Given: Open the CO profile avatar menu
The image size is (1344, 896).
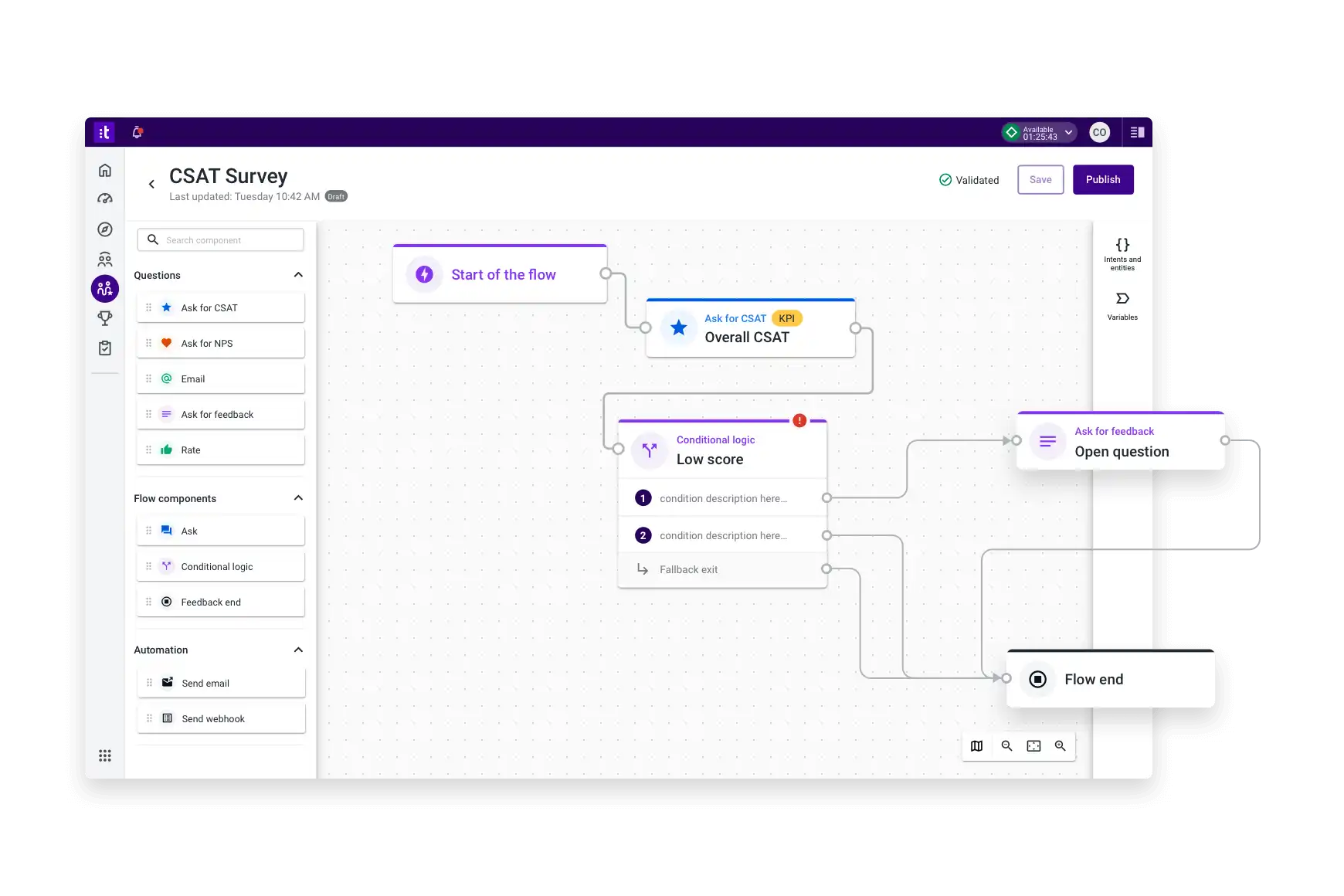Looking at the screenshot, I should coord(1100,131).
